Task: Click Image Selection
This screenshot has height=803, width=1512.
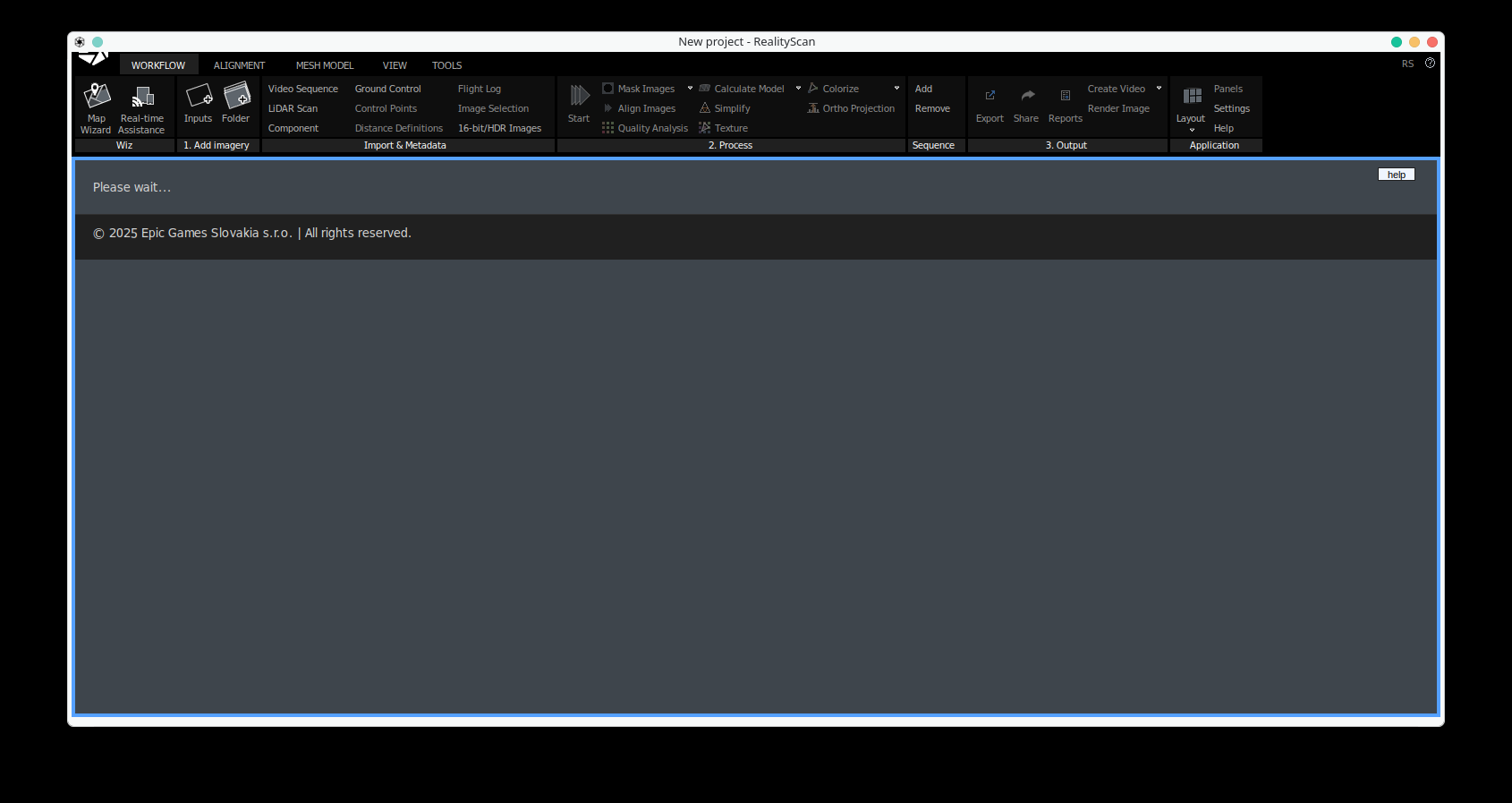Action: tap(494, 108)
